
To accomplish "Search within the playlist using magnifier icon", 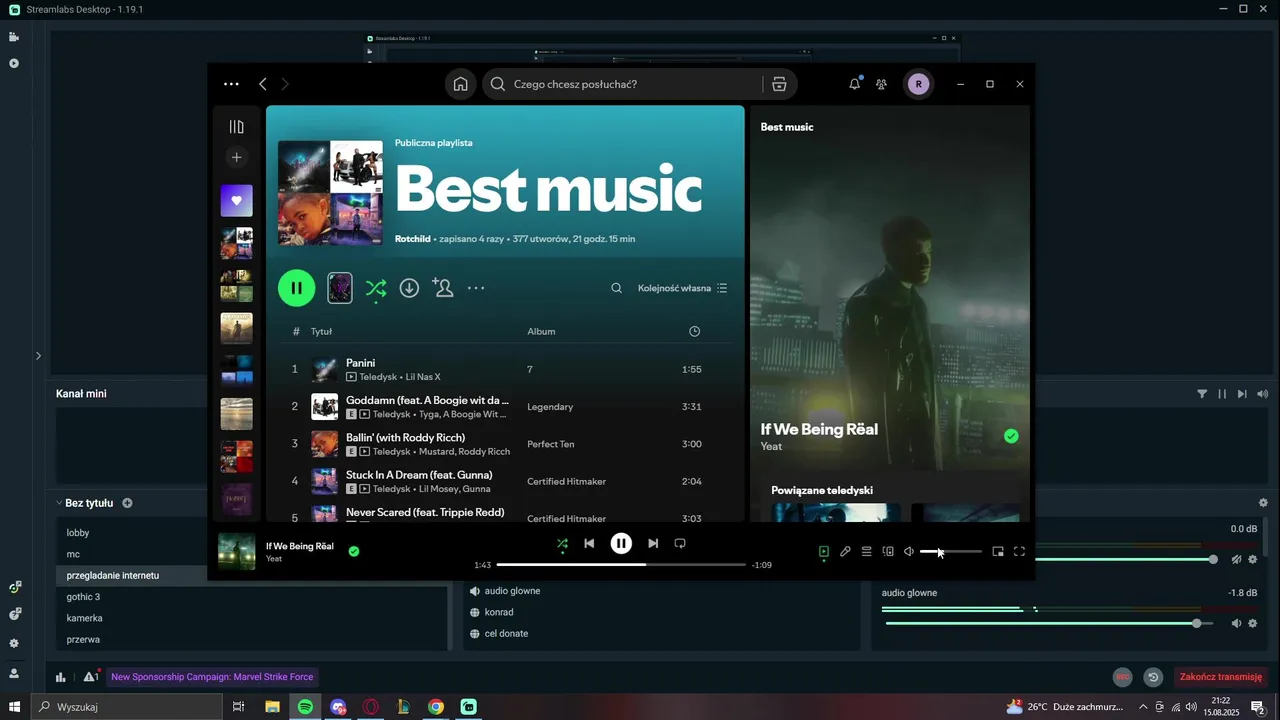I will [616, 288].
